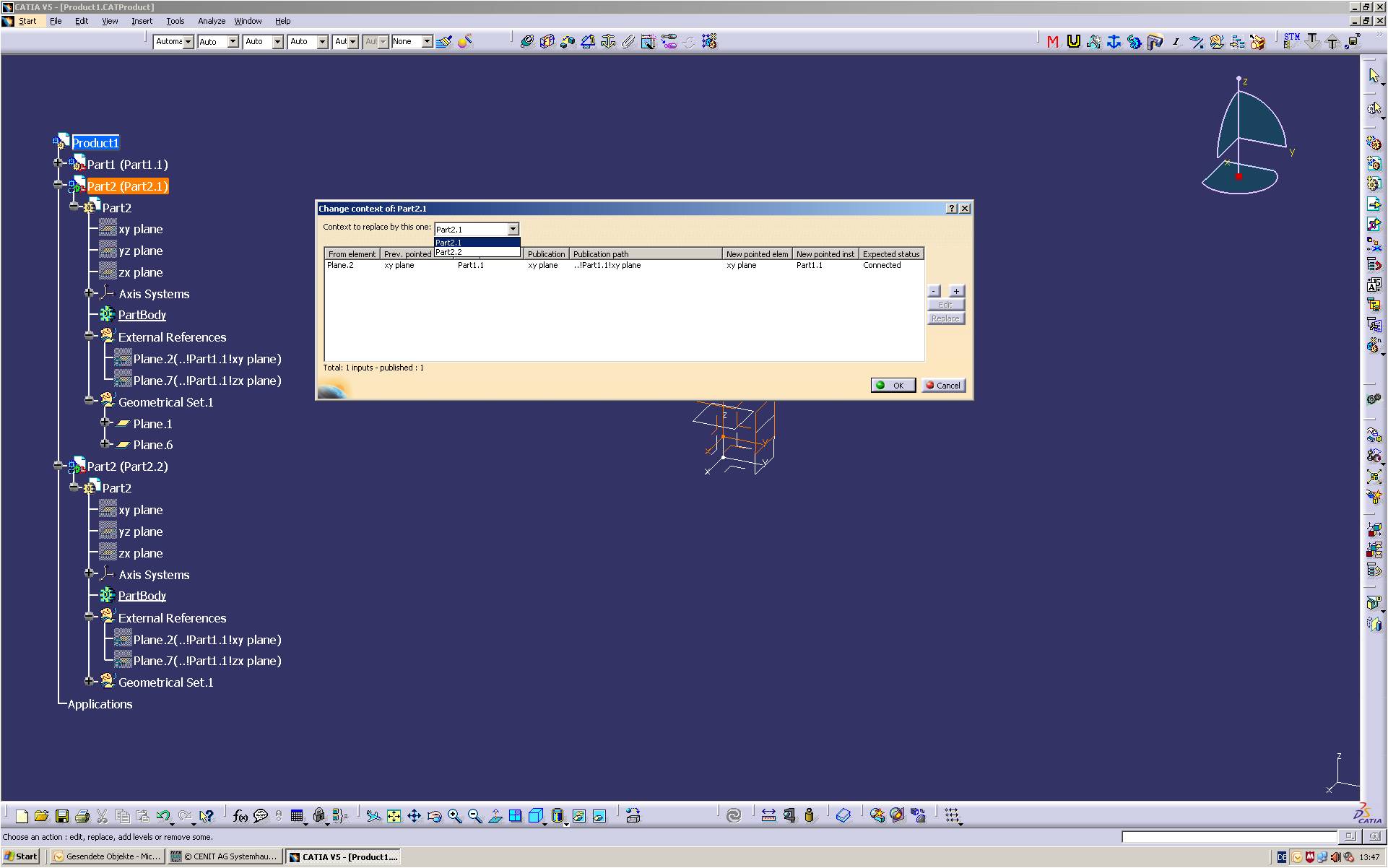Click the STM toolbar icon
The width and height of the screenshot is (1388, 868).
[1291, 40]
